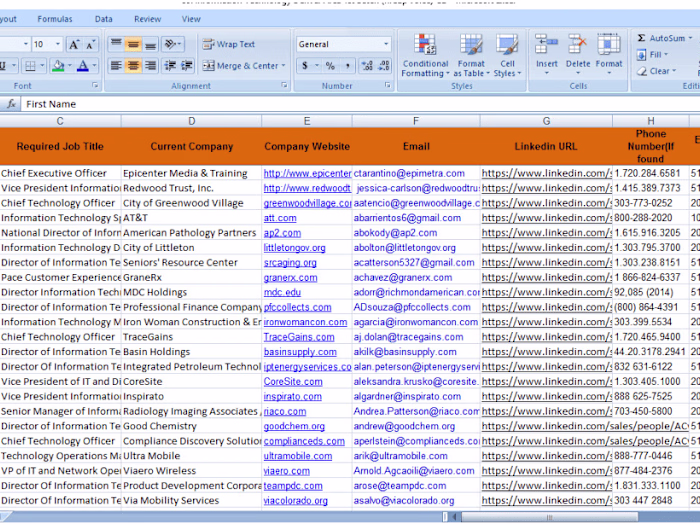Increase cell indent
The height and width of the screenshot is (525, 700).
point(187,66)
